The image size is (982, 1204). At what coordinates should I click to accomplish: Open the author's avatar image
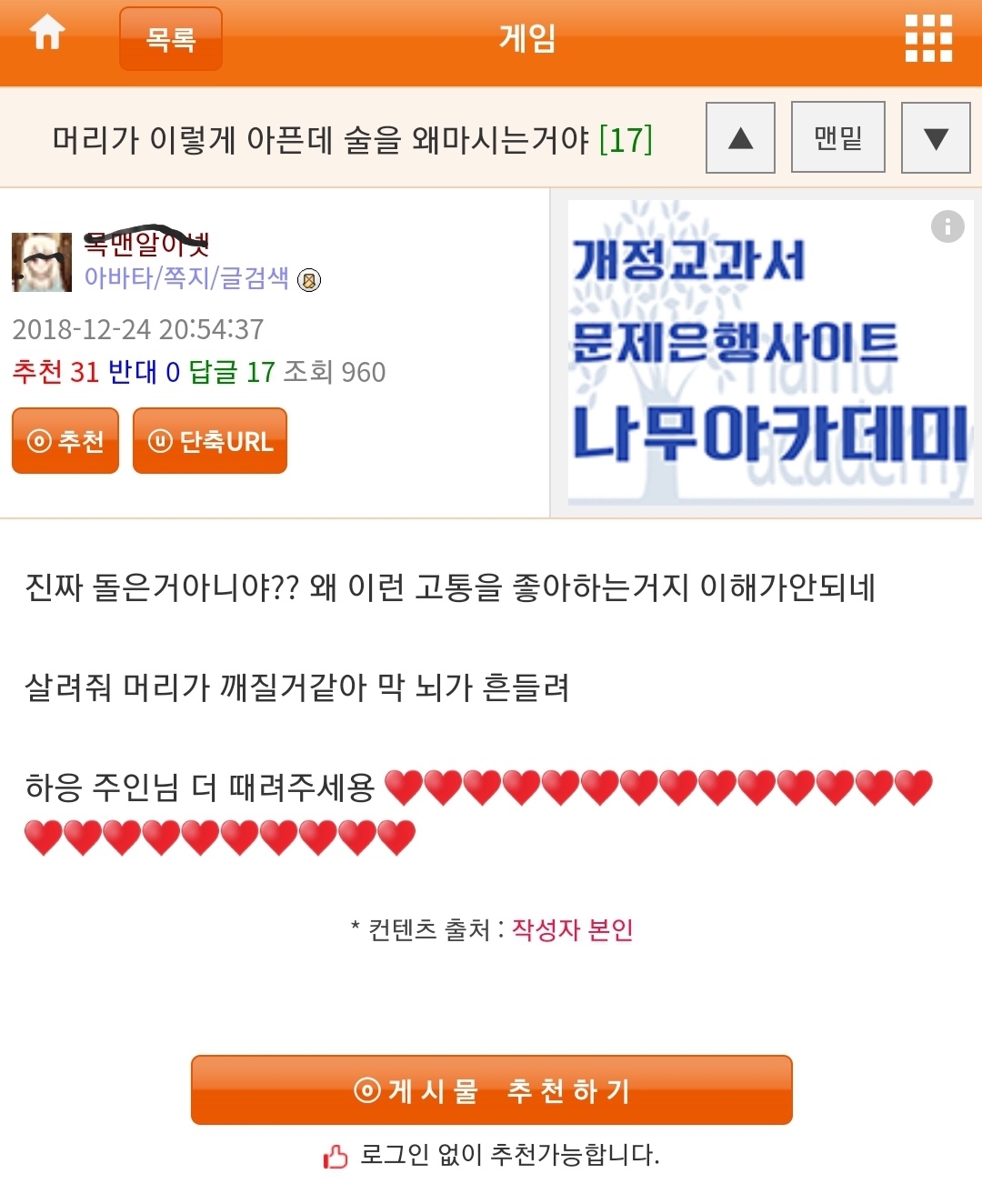pos(42,262)
